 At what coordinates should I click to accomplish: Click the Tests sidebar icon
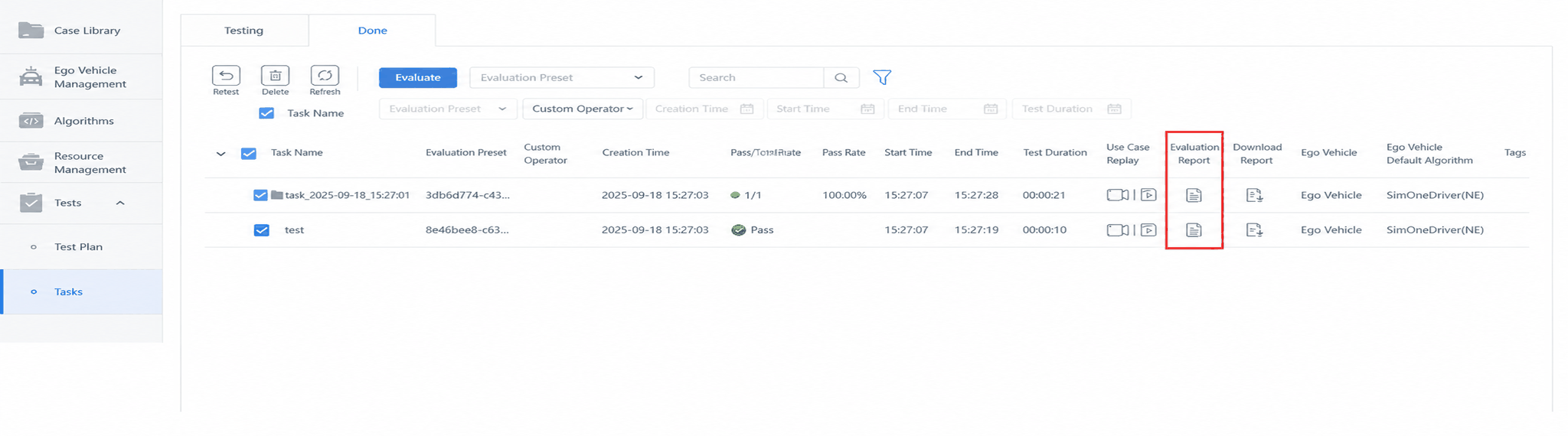[x=31, y=203]
